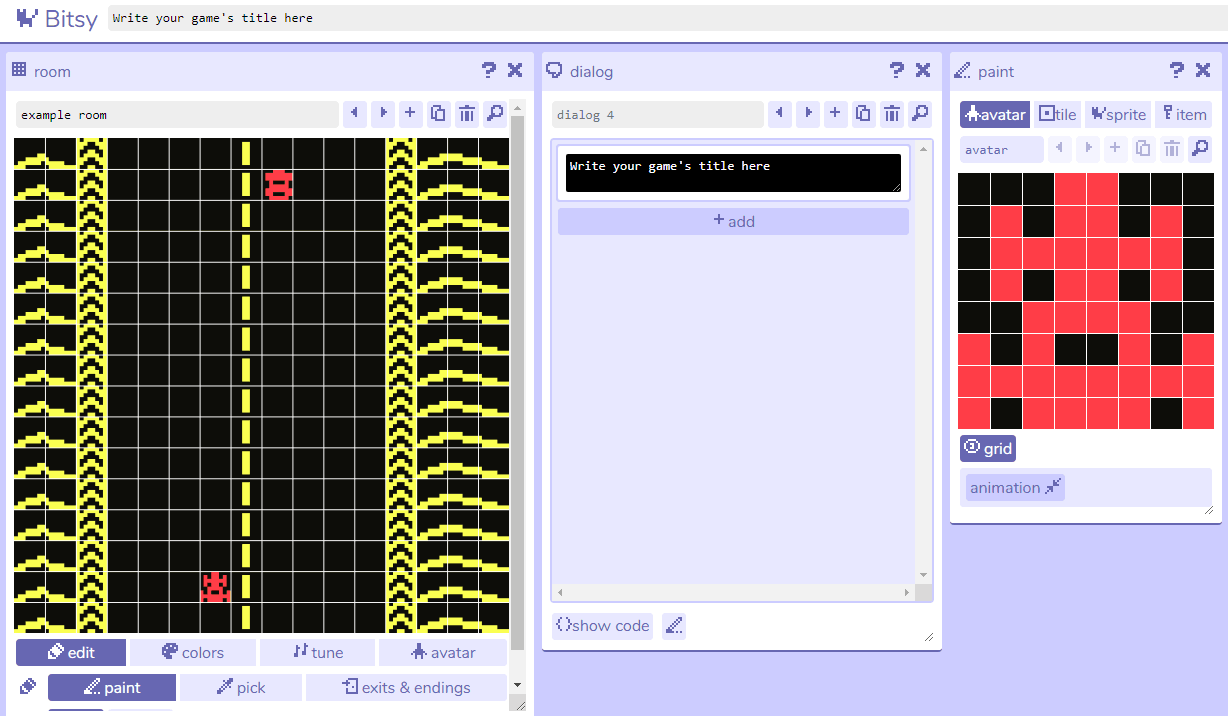Duplicate the example room

pos(438,114)
